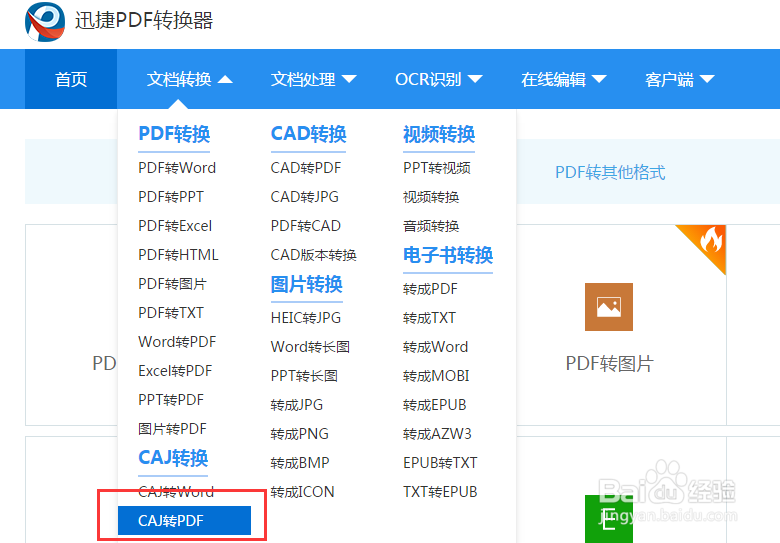Image resolution: width=780 pixels, height=543 pixels.
Task: Choose 转成AZW3 ebook option
Action: click(437, 434)
